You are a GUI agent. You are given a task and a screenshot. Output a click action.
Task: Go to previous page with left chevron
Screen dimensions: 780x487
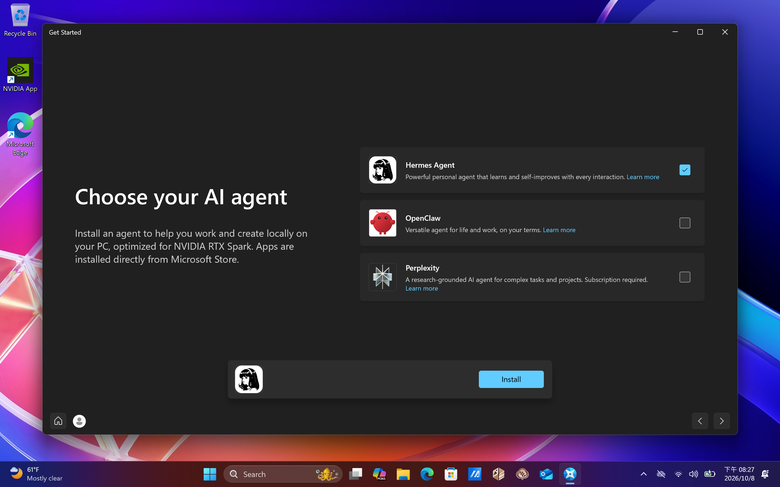tap(700, 421)
